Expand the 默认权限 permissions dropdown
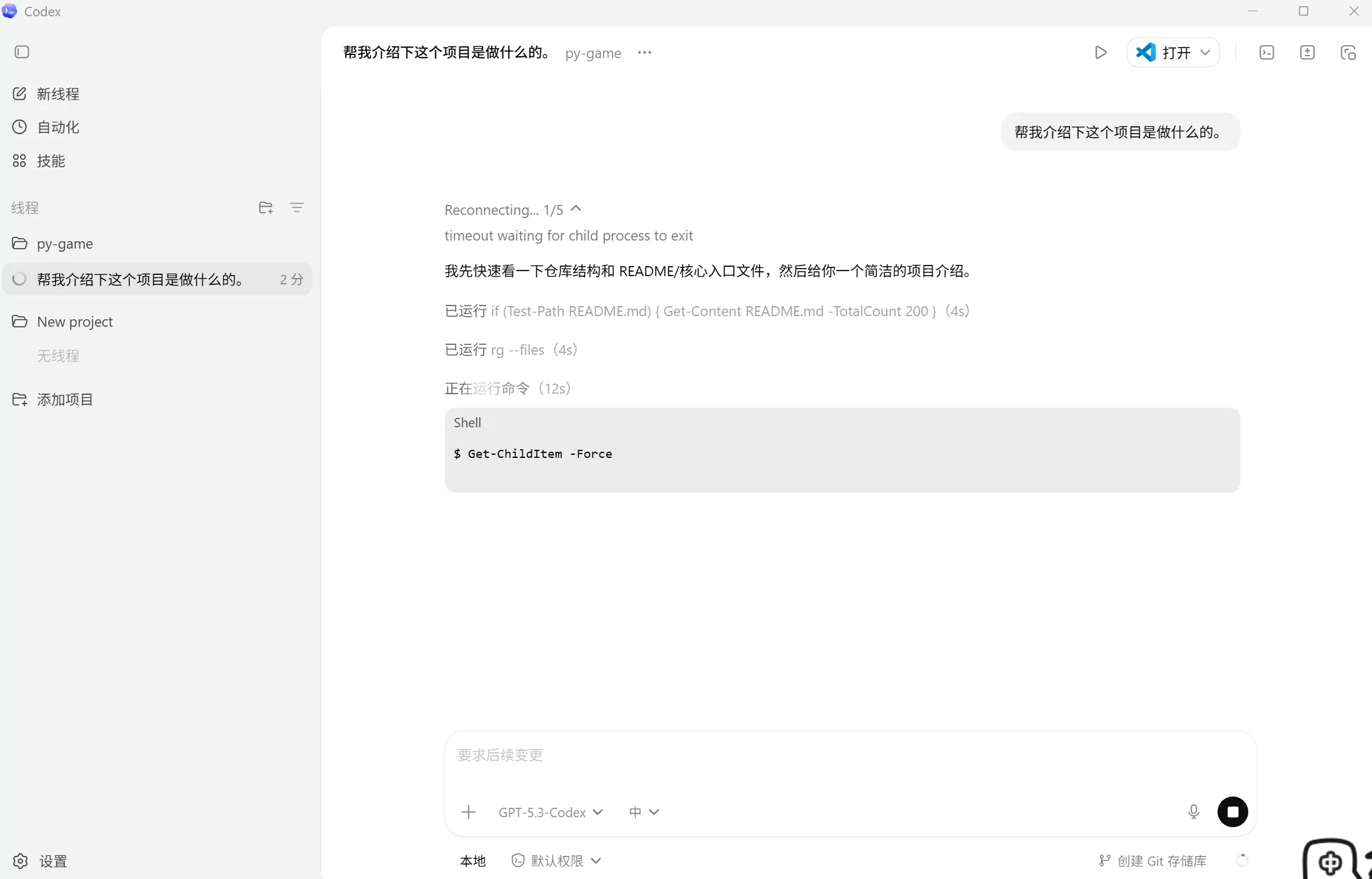Image resolution: width=1372 pixels, height=879 pixels. pos(556,861)
